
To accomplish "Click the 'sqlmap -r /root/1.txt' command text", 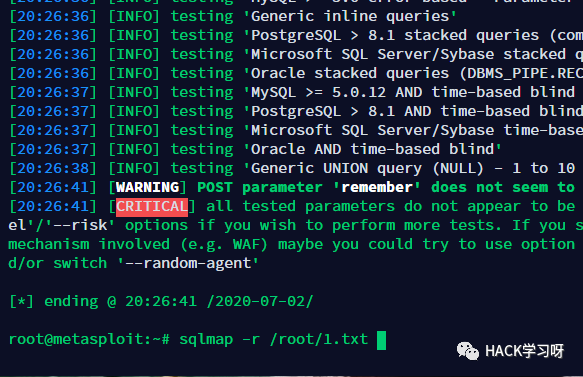I will tap(274, 339).
